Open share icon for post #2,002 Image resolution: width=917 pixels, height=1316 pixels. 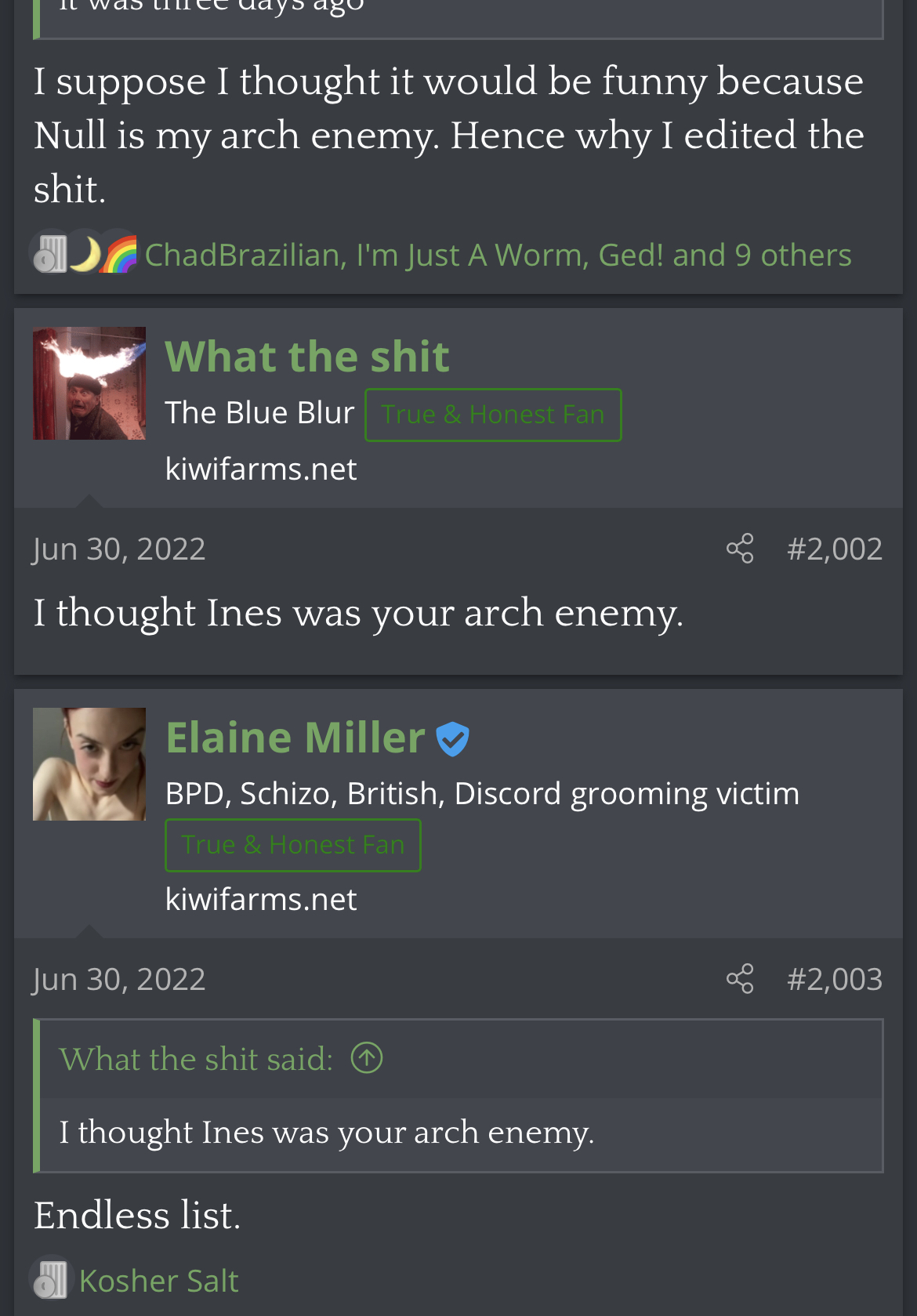[x=740, y=548]
